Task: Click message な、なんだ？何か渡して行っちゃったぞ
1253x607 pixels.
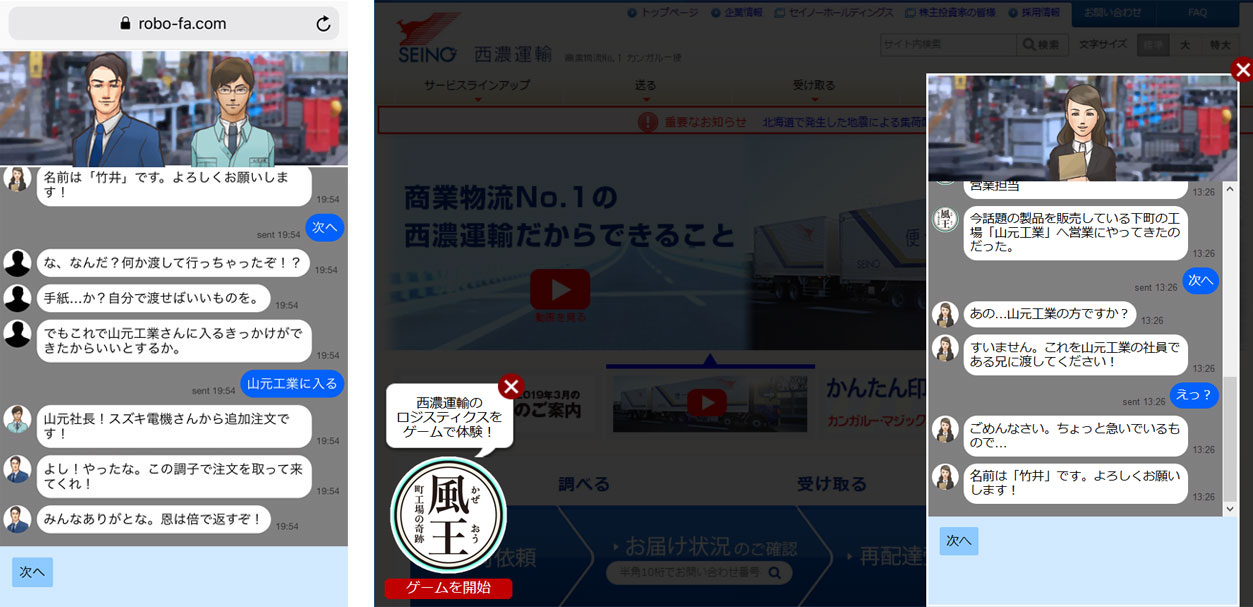Action: pyautogui.click(x=173, y=263)
